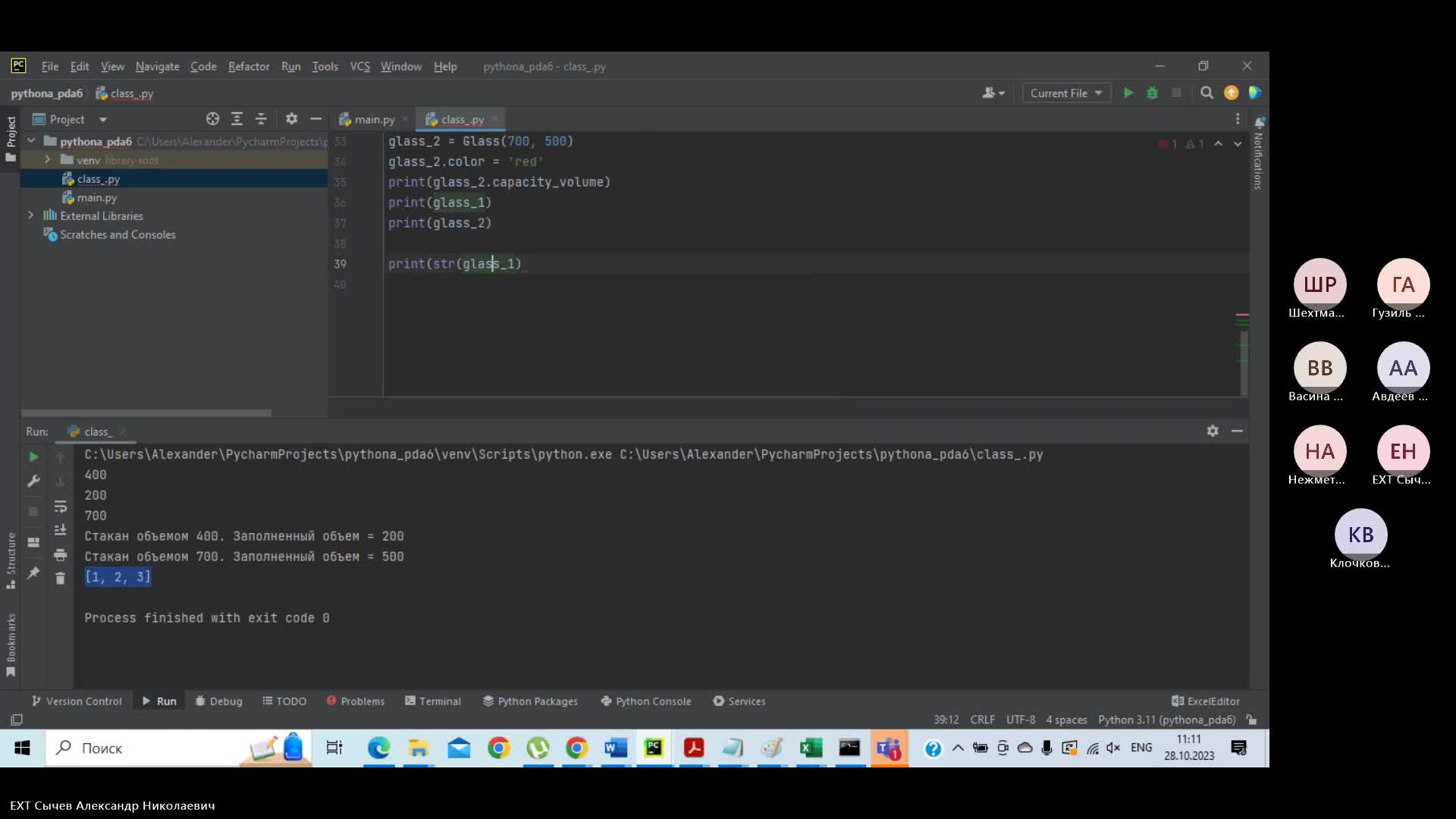
Task: Open Word from taskbar
Action: click(616, 748)
